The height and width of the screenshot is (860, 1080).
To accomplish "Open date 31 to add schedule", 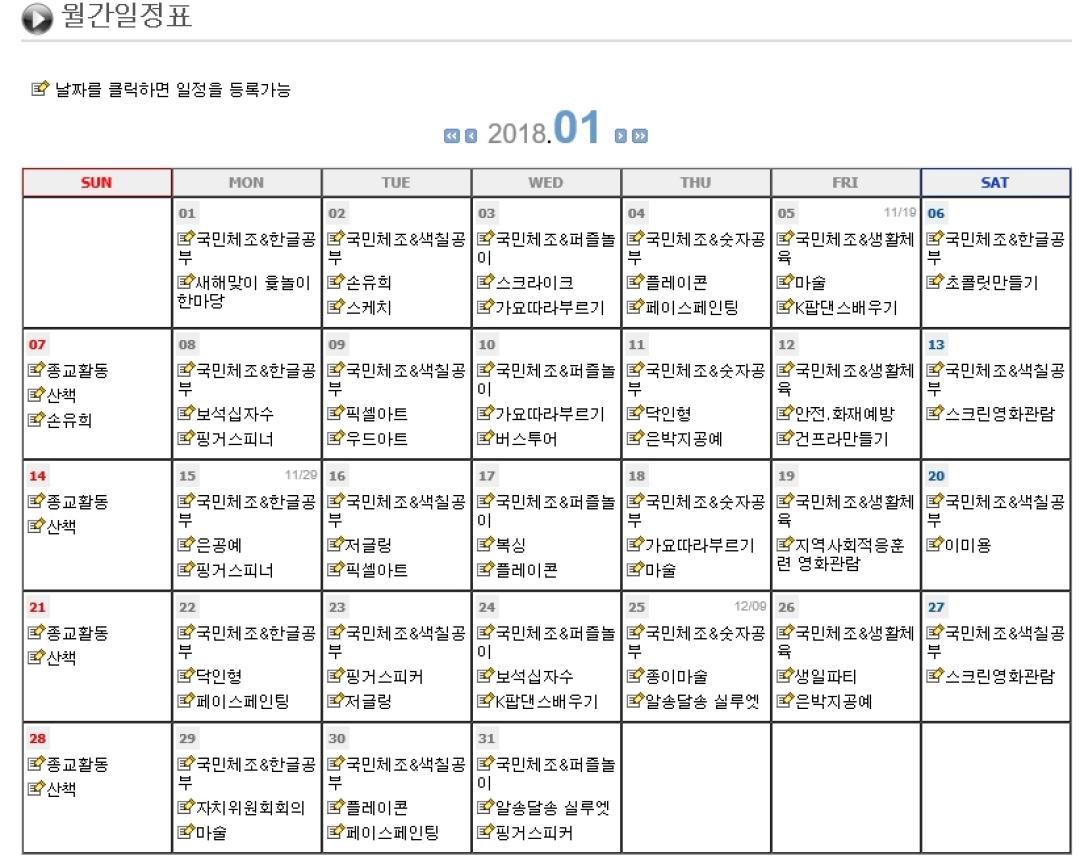I will (x=486, y=739).
